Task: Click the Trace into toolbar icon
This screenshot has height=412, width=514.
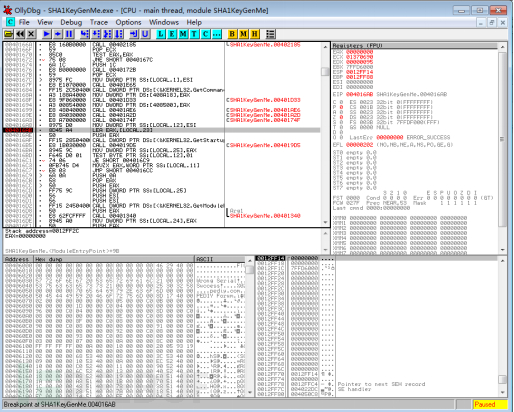Action: (107, 34)
